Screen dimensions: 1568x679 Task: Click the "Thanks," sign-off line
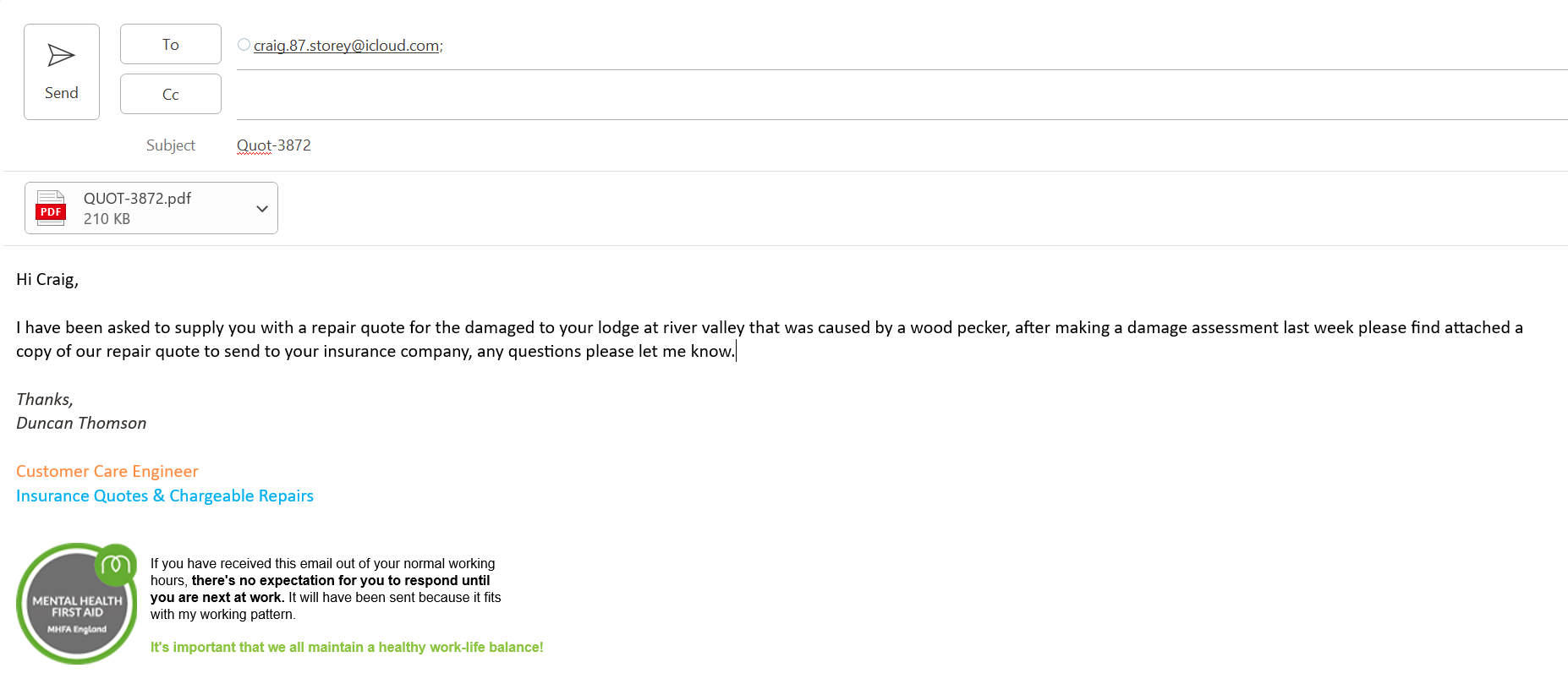click(x=45, y=400)
